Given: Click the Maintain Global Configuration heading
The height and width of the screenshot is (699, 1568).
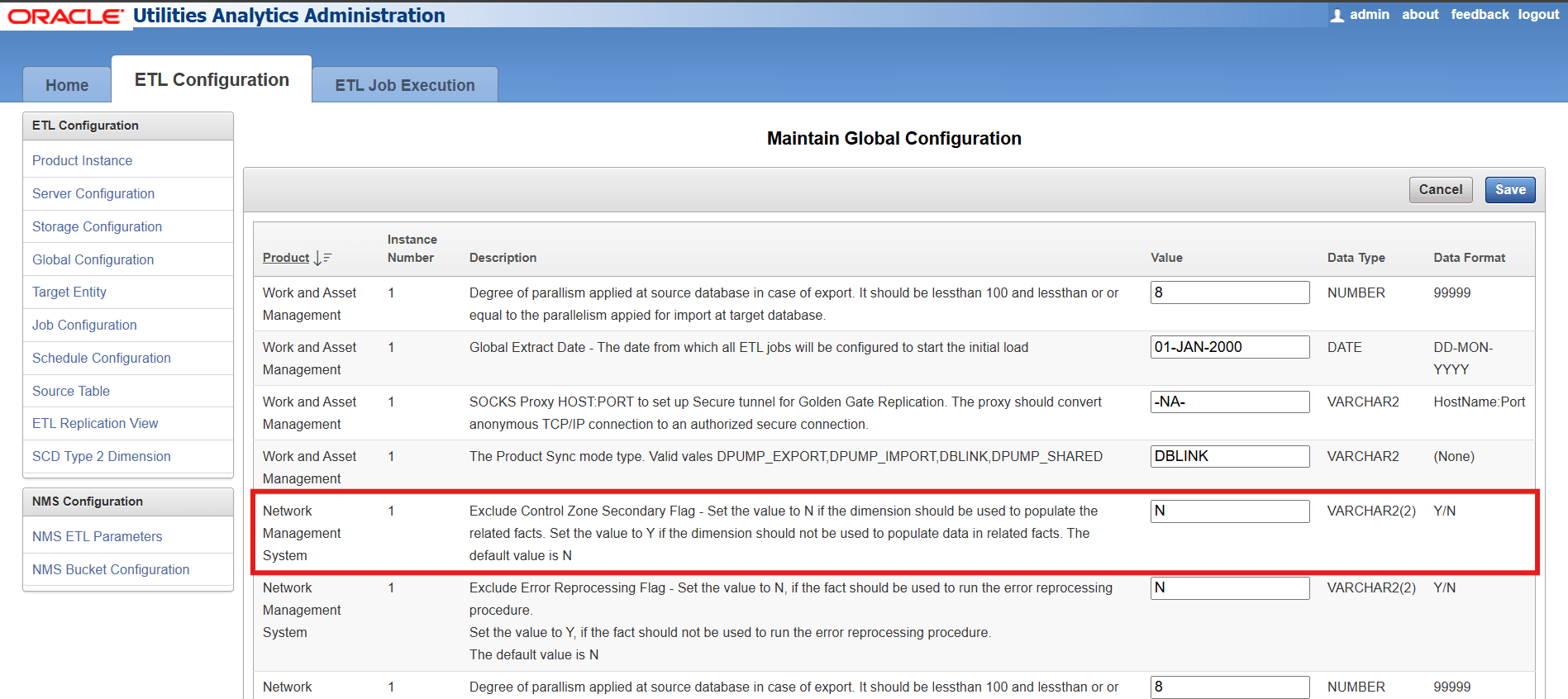Looking at the screenshot, I should pos(894,138).
